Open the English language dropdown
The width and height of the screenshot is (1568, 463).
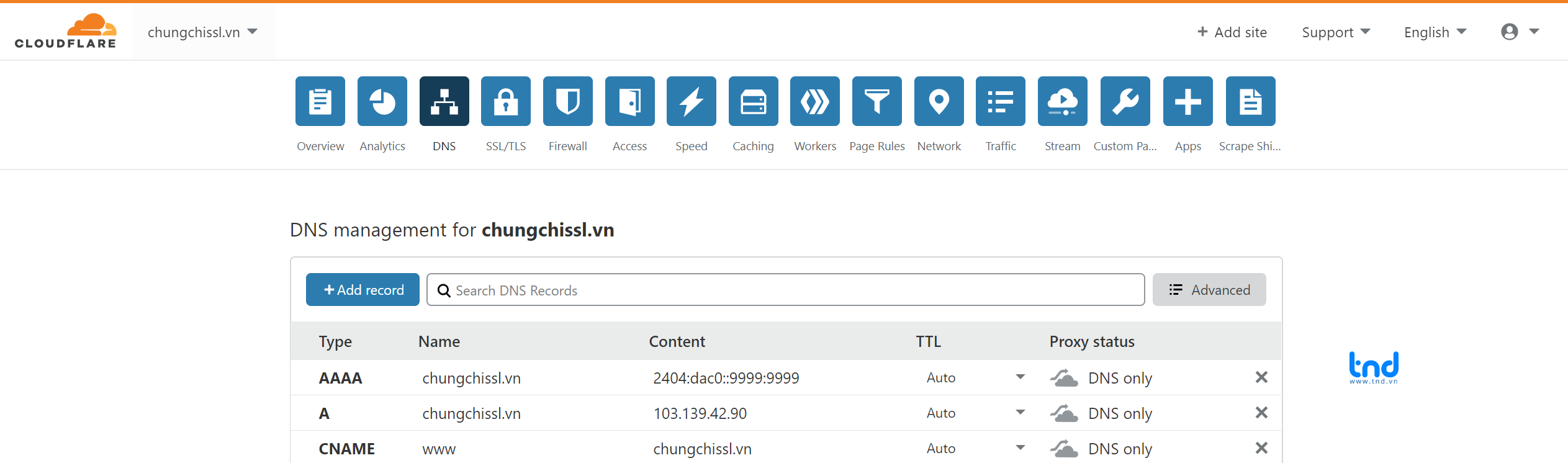click(x=1435, y=32)
